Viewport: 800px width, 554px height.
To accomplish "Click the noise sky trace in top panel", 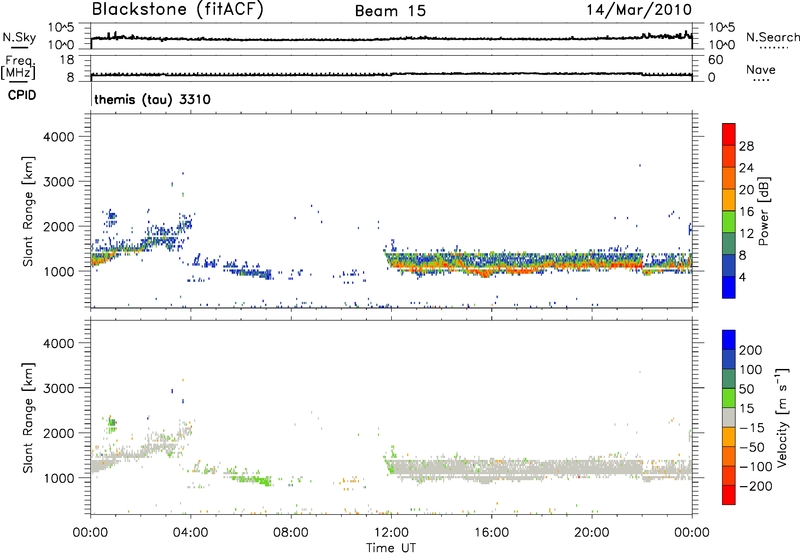I will click(391, 38).
